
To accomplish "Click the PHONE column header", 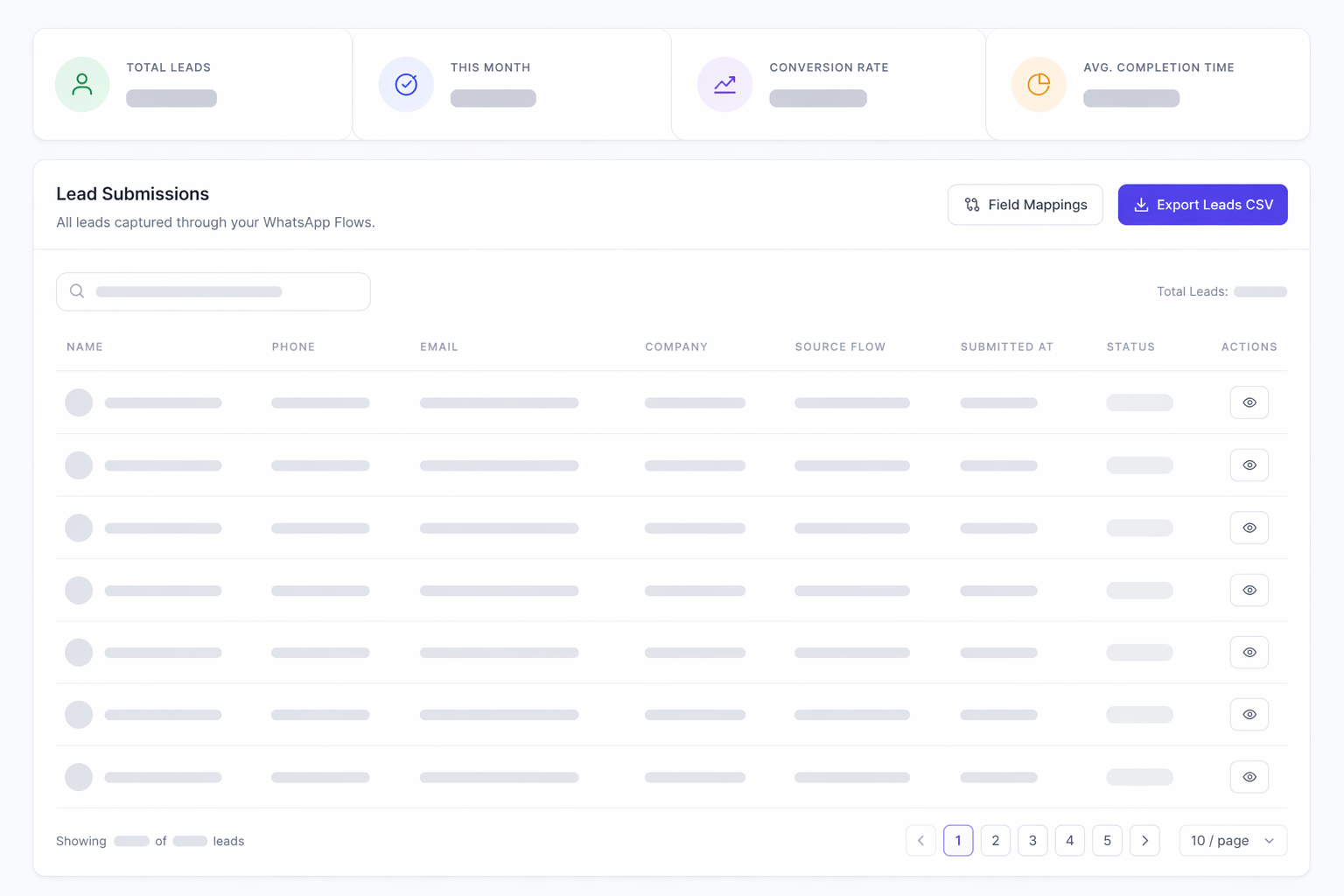I will pos(293,347).
